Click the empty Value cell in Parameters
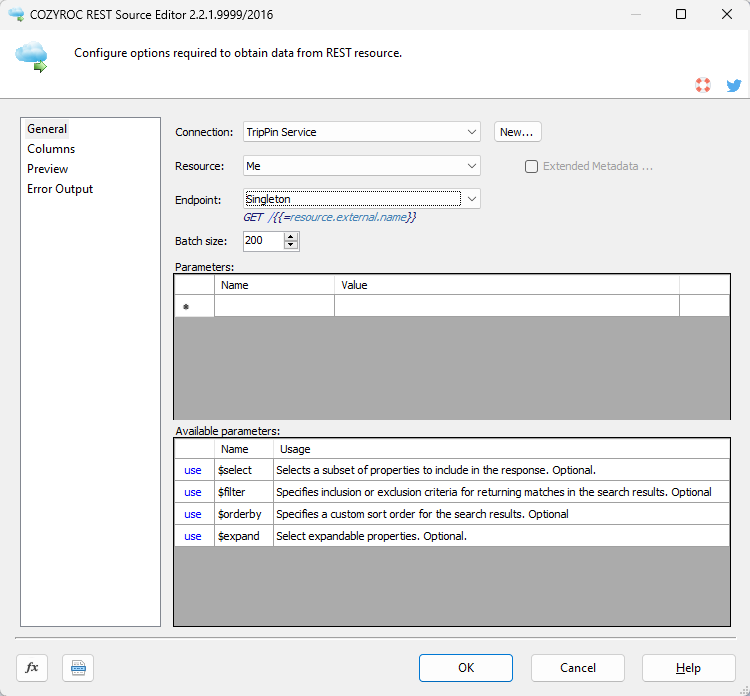Screen dimensions: 750x696 [x=507, y=306]
